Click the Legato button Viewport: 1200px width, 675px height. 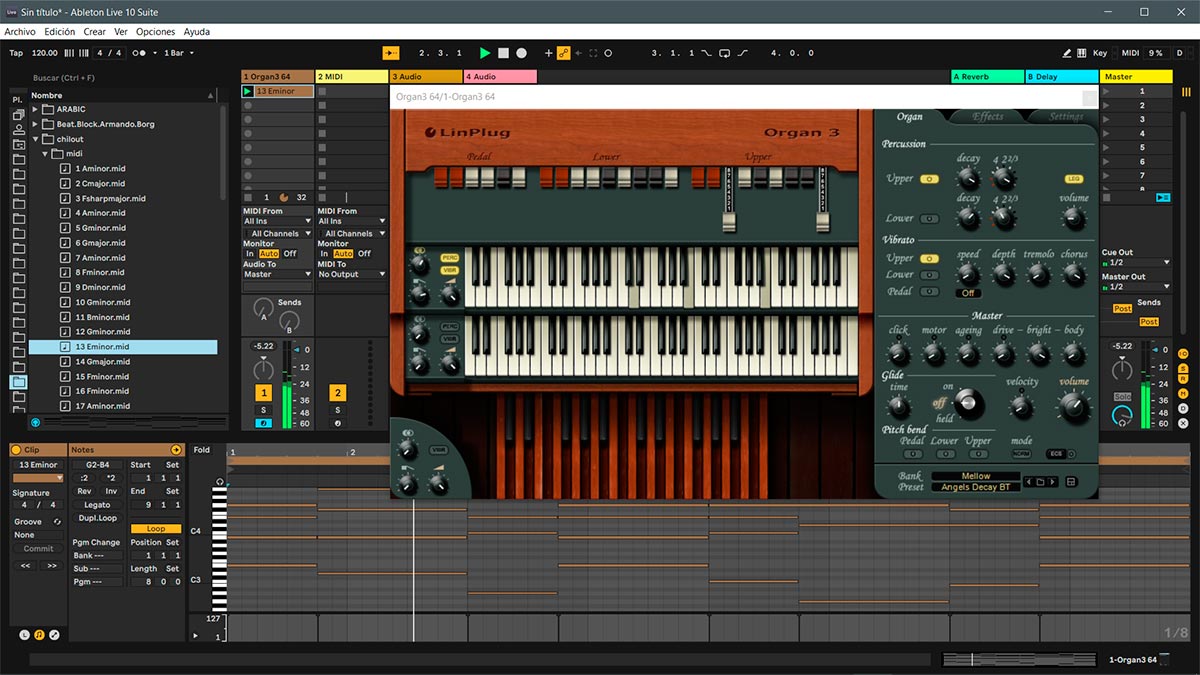pyautogui.click(x=97, y=505)
